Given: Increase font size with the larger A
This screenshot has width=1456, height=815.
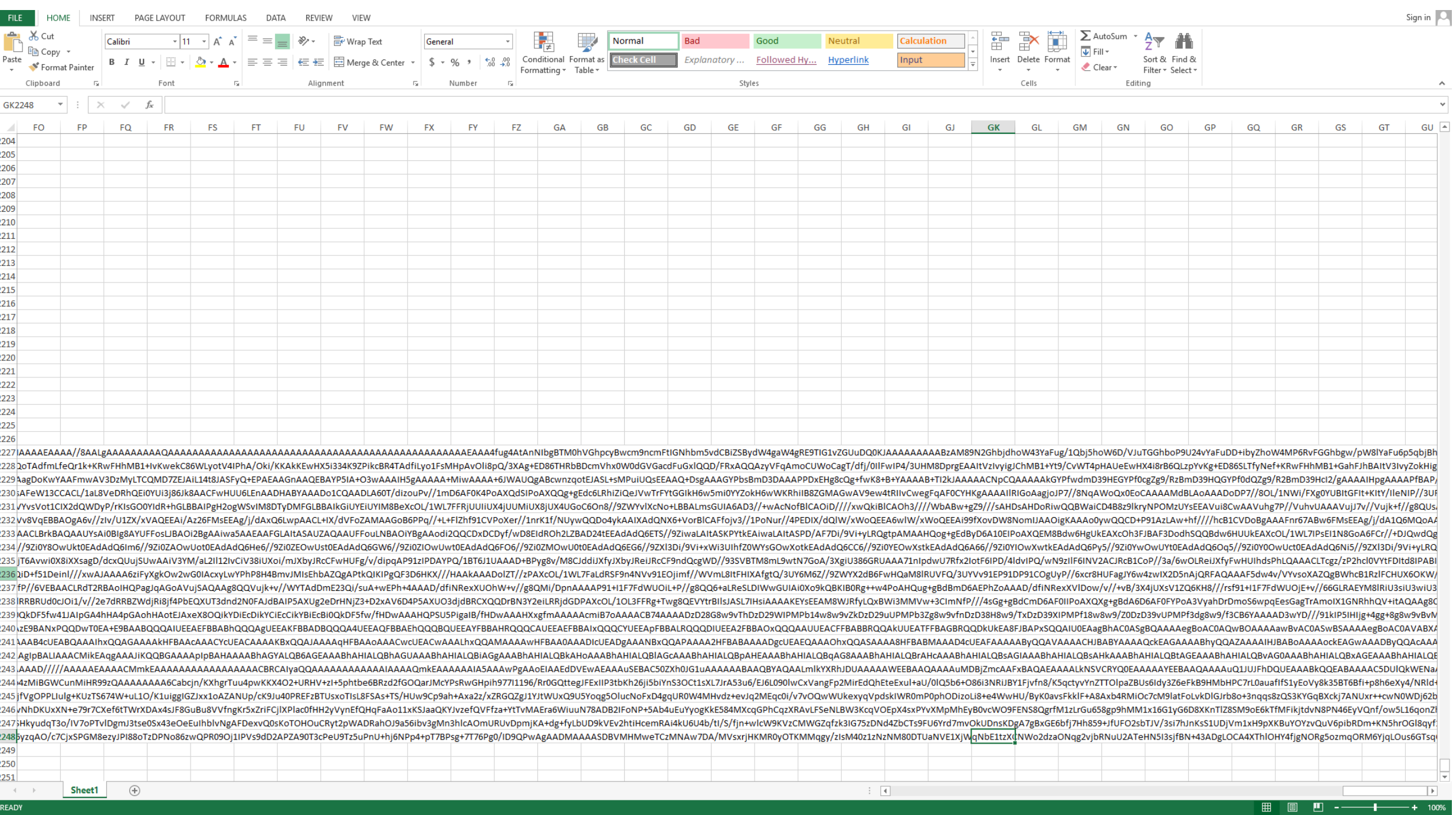Looking at the screenshot, I should coord(217,41).
